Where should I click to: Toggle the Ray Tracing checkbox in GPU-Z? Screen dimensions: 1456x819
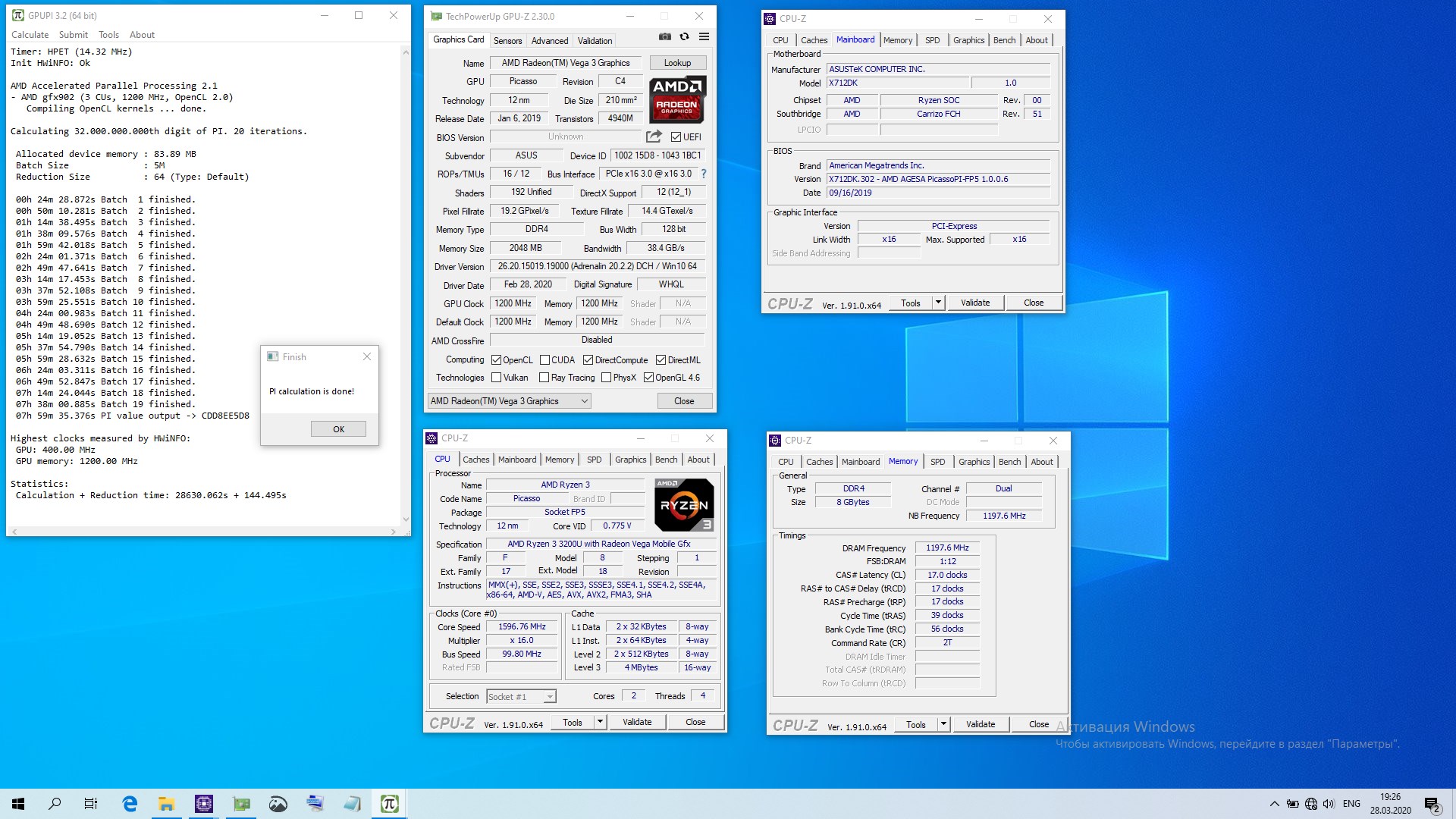pos(544,378)
